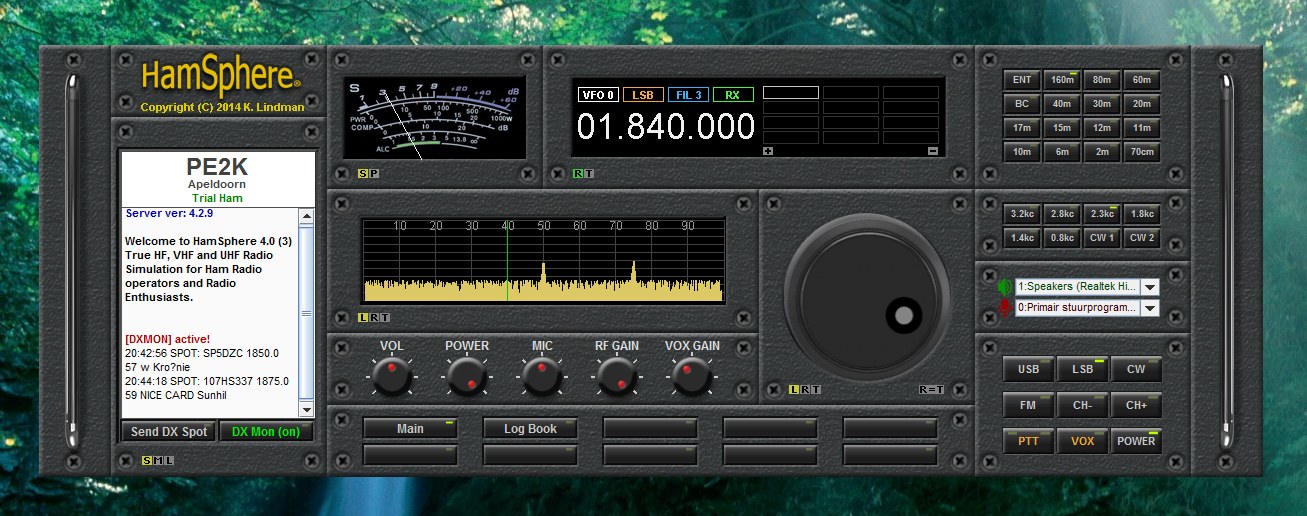This screenshot has height=516, width=1307.
Task: Open the speakers output device dropdown
Action: [x=1149, y=287]
